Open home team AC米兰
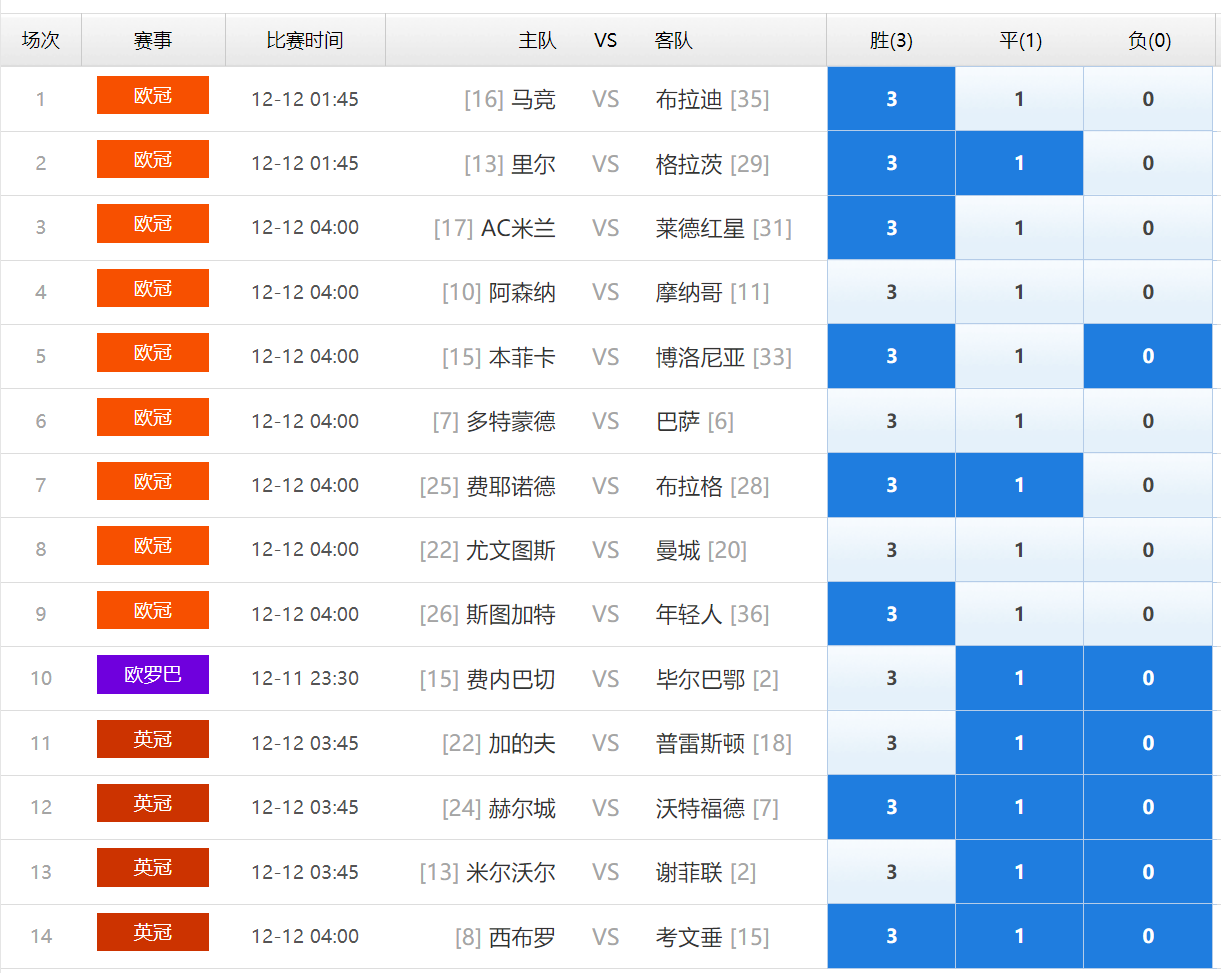Viewport: 1221px width, 973px height. 518,228
